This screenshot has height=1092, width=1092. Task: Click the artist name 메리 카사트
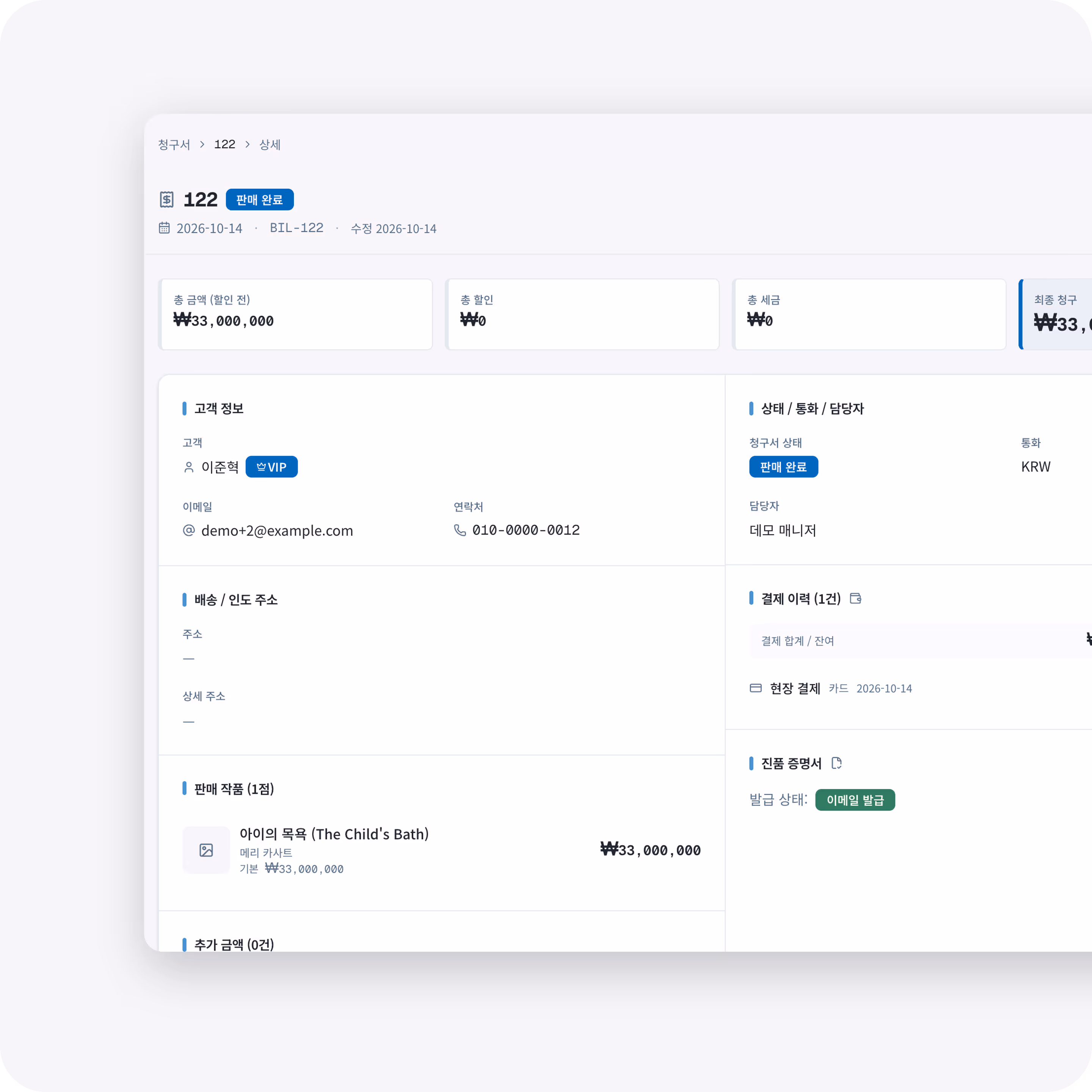click(266, 852)
